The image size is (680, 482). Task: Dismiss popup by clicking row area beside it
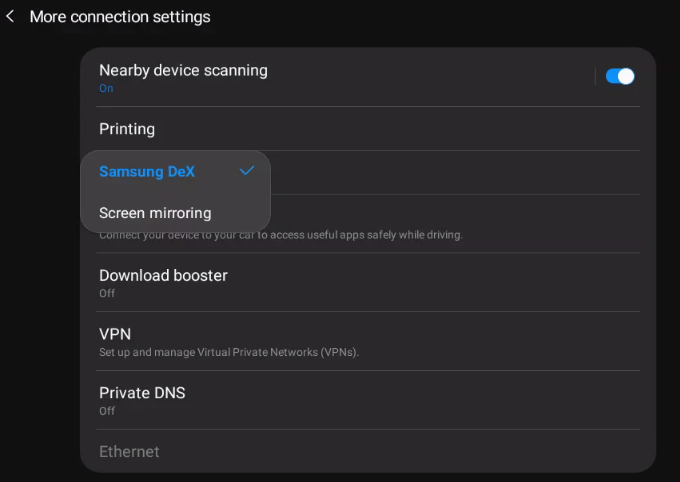click(455, 173)
